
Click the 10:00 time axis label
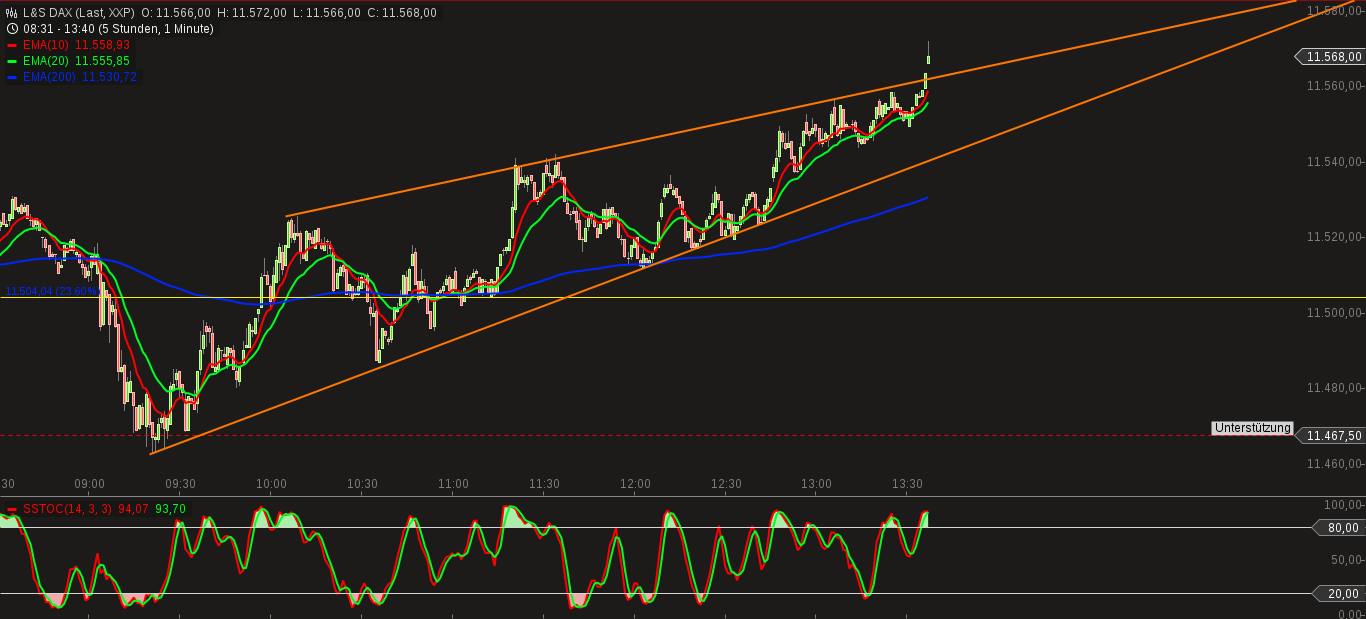pos(271,484)
